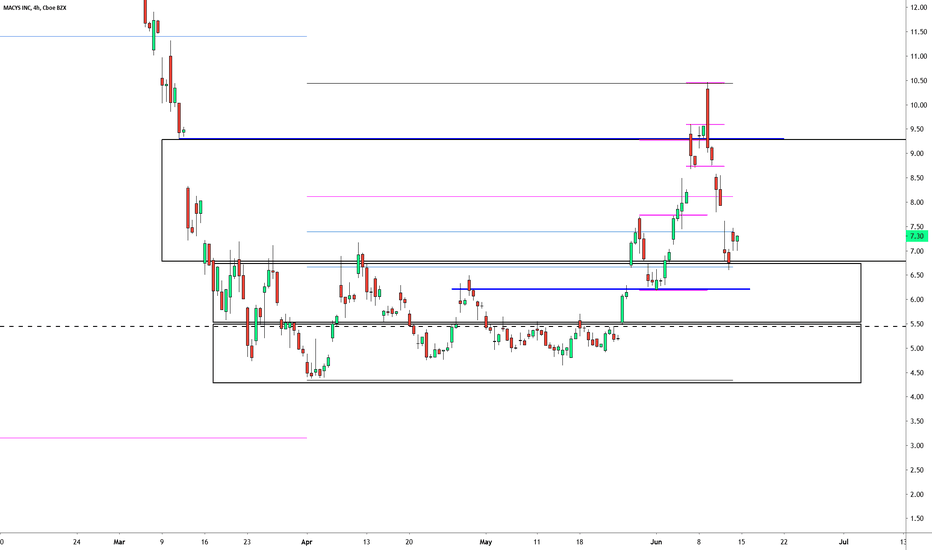Screen dimensions: 932x550
Task: Click the 4.50 price axis label
Action: point(918,373)
